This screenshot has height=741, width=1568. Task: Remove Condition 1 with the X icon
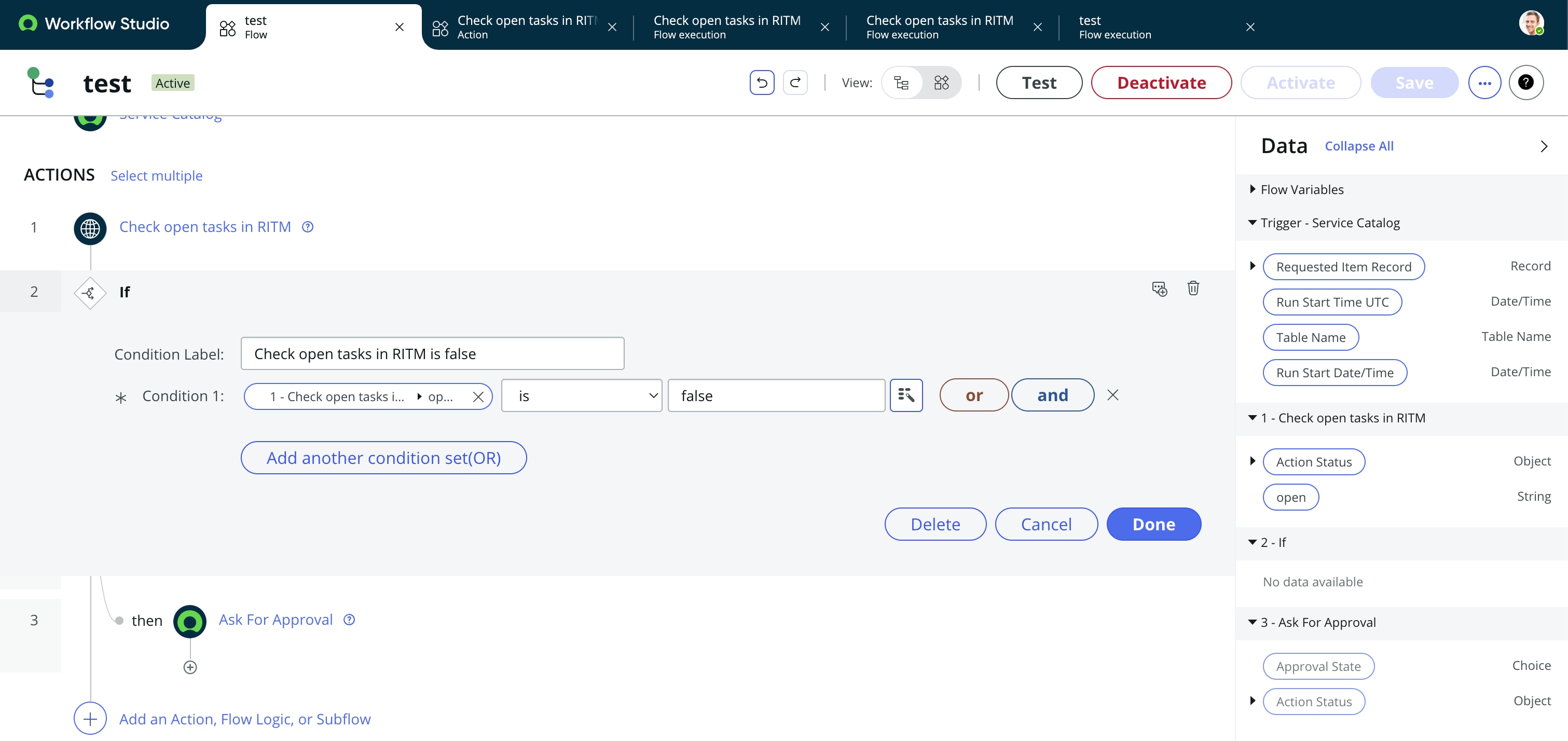[1112, 395]
